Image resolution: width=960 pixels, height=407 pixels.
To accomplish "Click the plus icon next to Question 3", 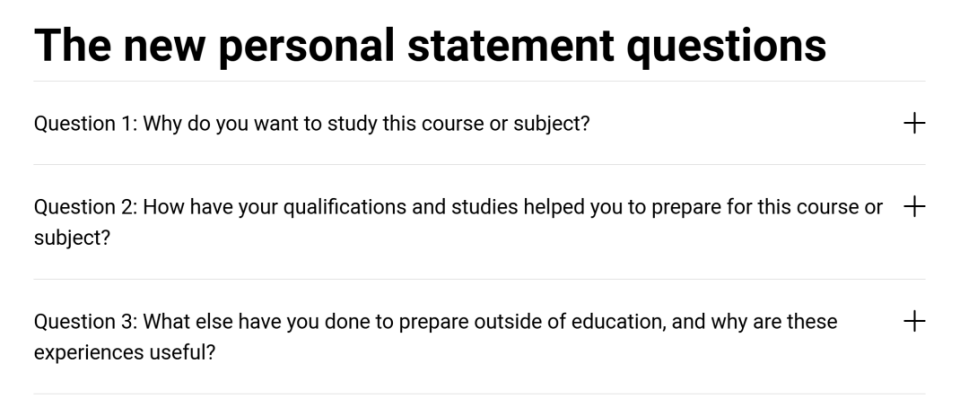I will (914, 321).
